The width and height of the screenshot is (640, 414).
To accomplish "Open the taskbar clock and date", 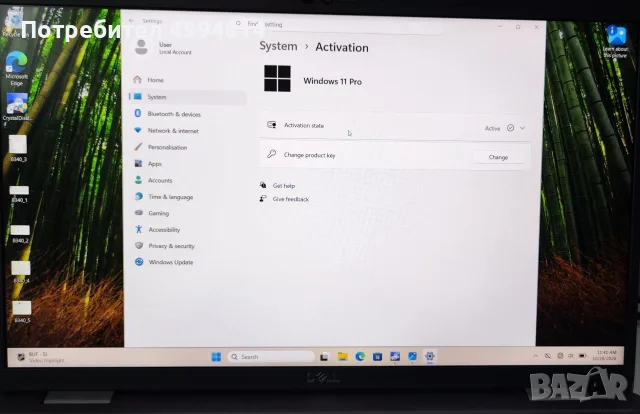I will (604, 355).
